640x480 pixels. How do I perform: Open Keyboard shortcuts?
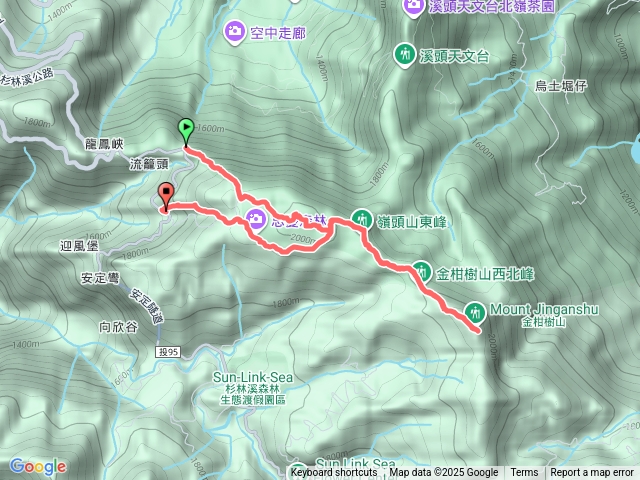pos(334,473)
